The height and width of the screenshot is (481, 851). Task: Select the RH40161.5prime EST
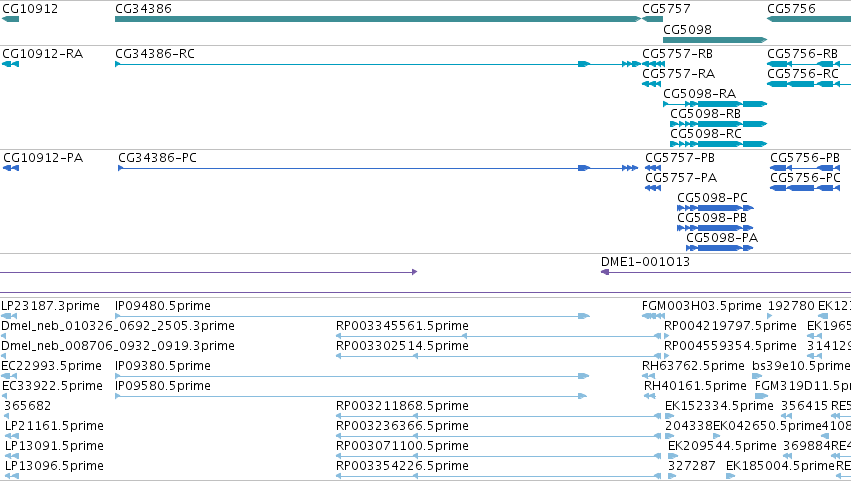[695, 387]
